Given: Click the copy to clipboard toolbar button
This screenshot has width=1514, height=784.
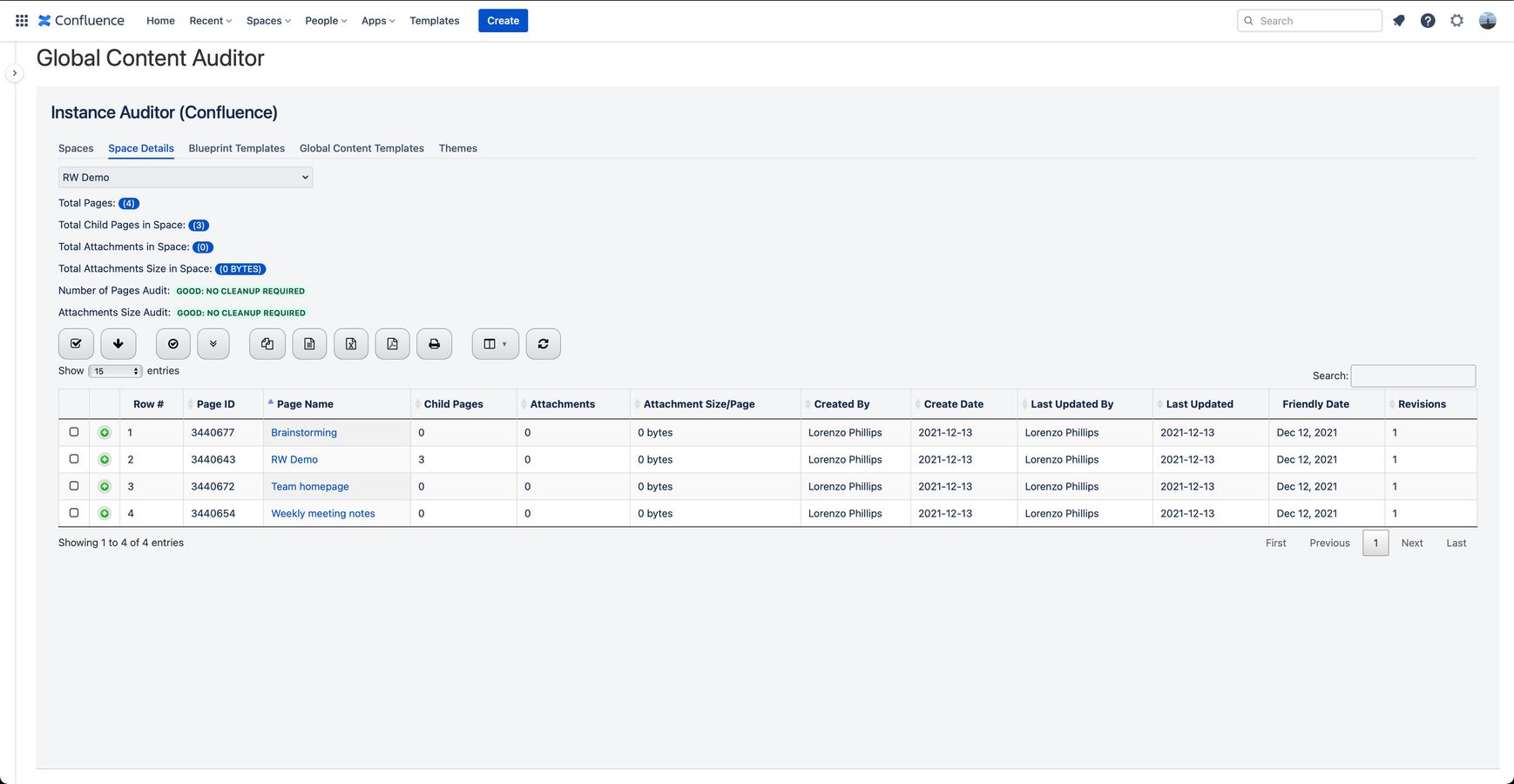Looking at the screenshot, I should 267,343.
